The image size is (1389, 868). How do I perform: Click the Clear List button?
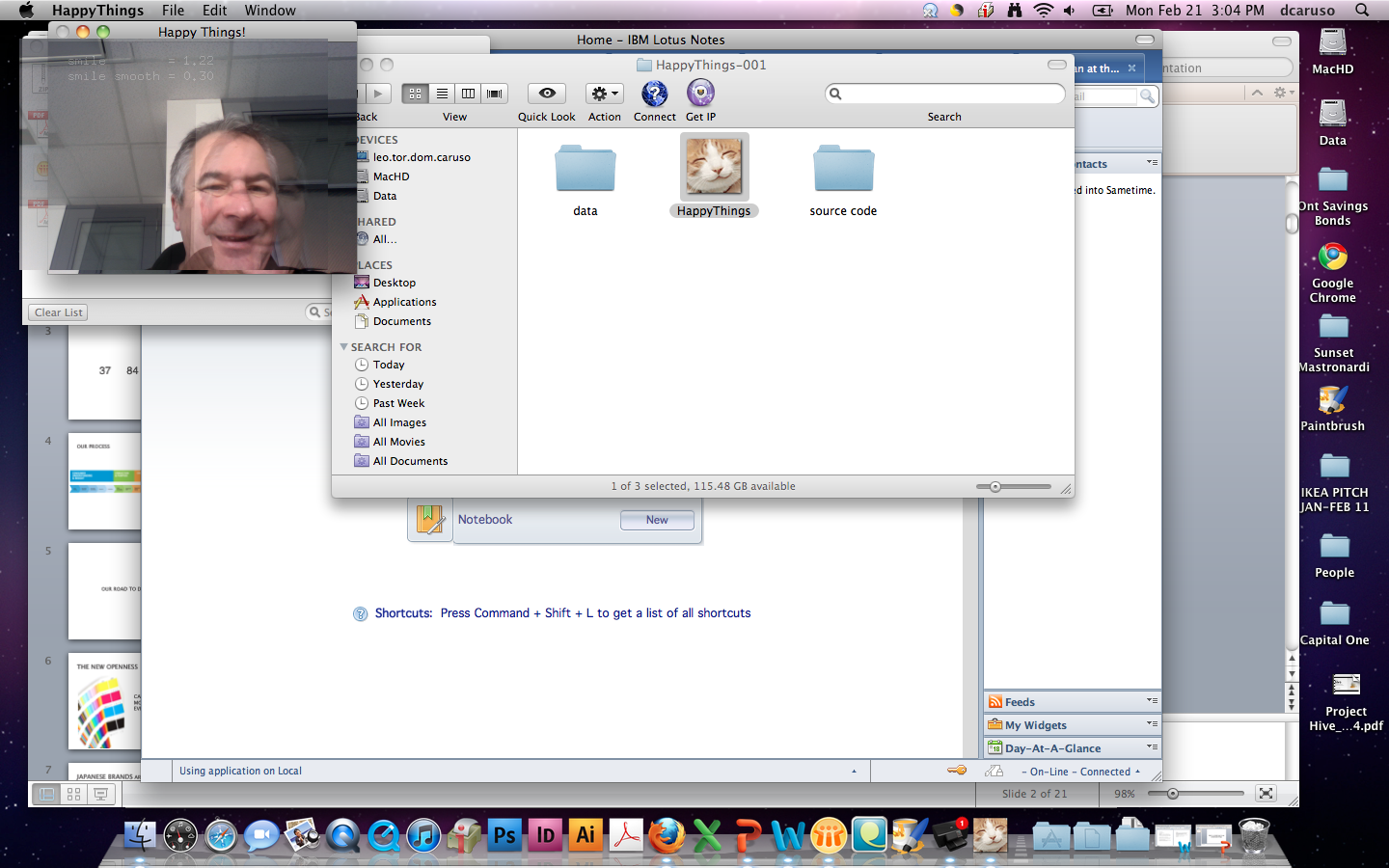pos(59,312)
